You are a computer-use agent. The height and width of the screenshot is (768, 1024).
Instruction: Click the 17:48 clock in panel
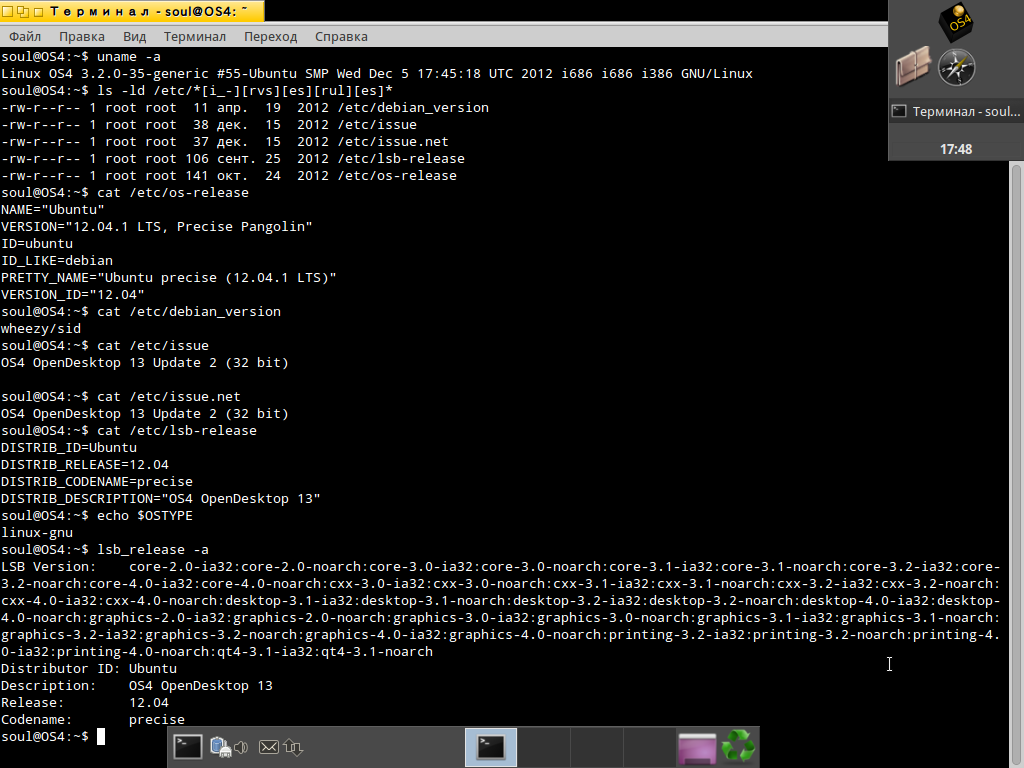tap(956, 150)
